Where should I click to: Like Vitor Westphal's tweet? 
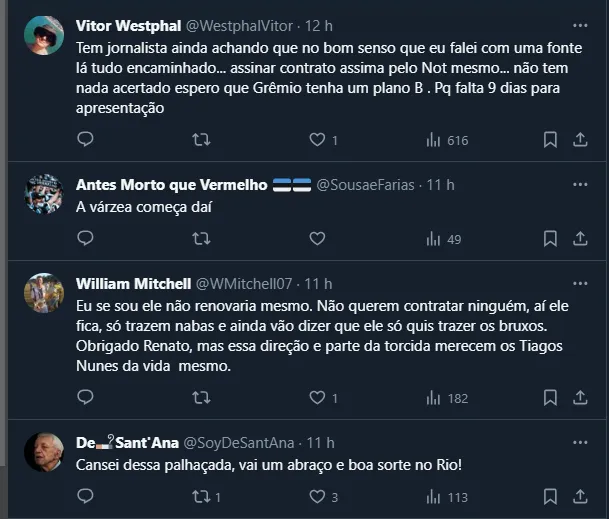[317, 140]
